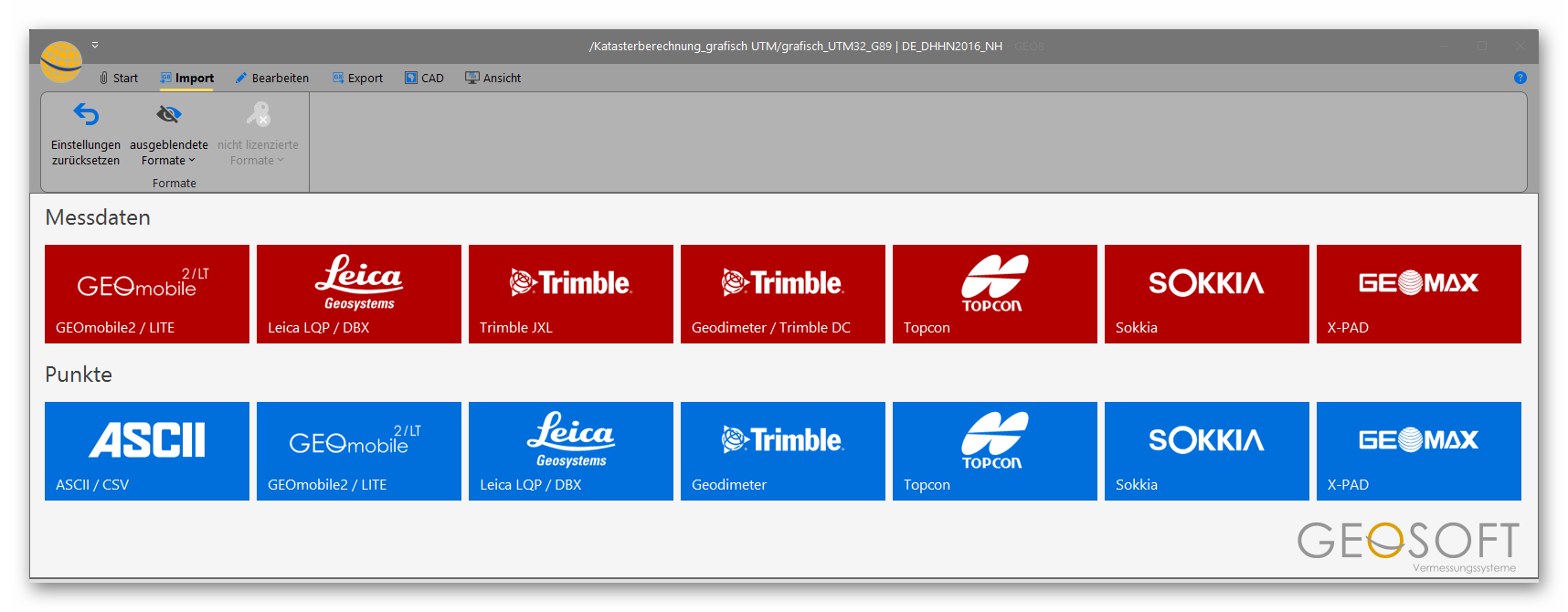Image resolution: width=1568 pixels, height=612 pixels.
Task: Open the GEOSOFT globe application button
Action: coord(61,62)
